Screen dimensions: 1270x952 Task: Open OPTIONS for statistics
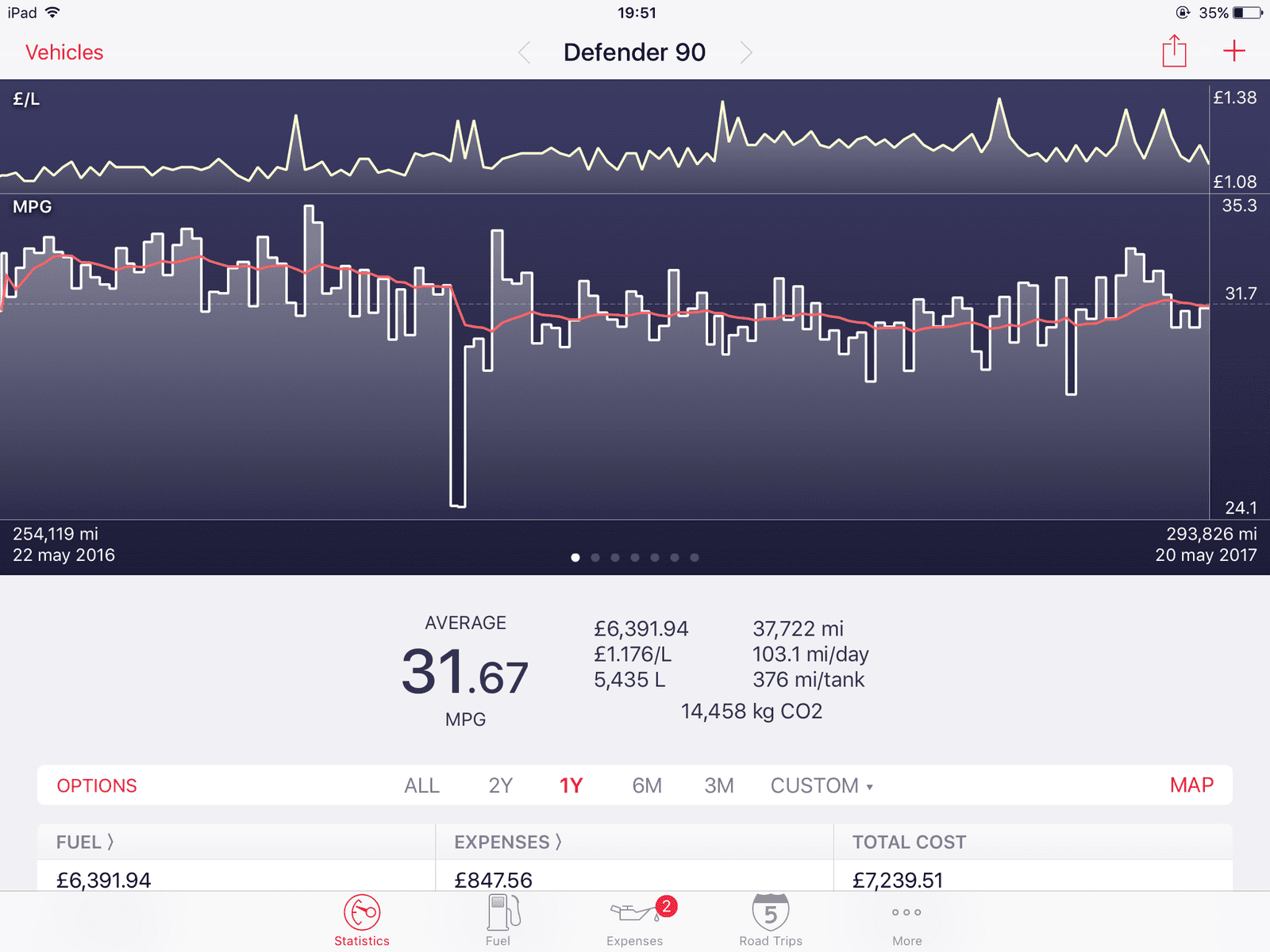pyautogui.click(x=97, y=785)
